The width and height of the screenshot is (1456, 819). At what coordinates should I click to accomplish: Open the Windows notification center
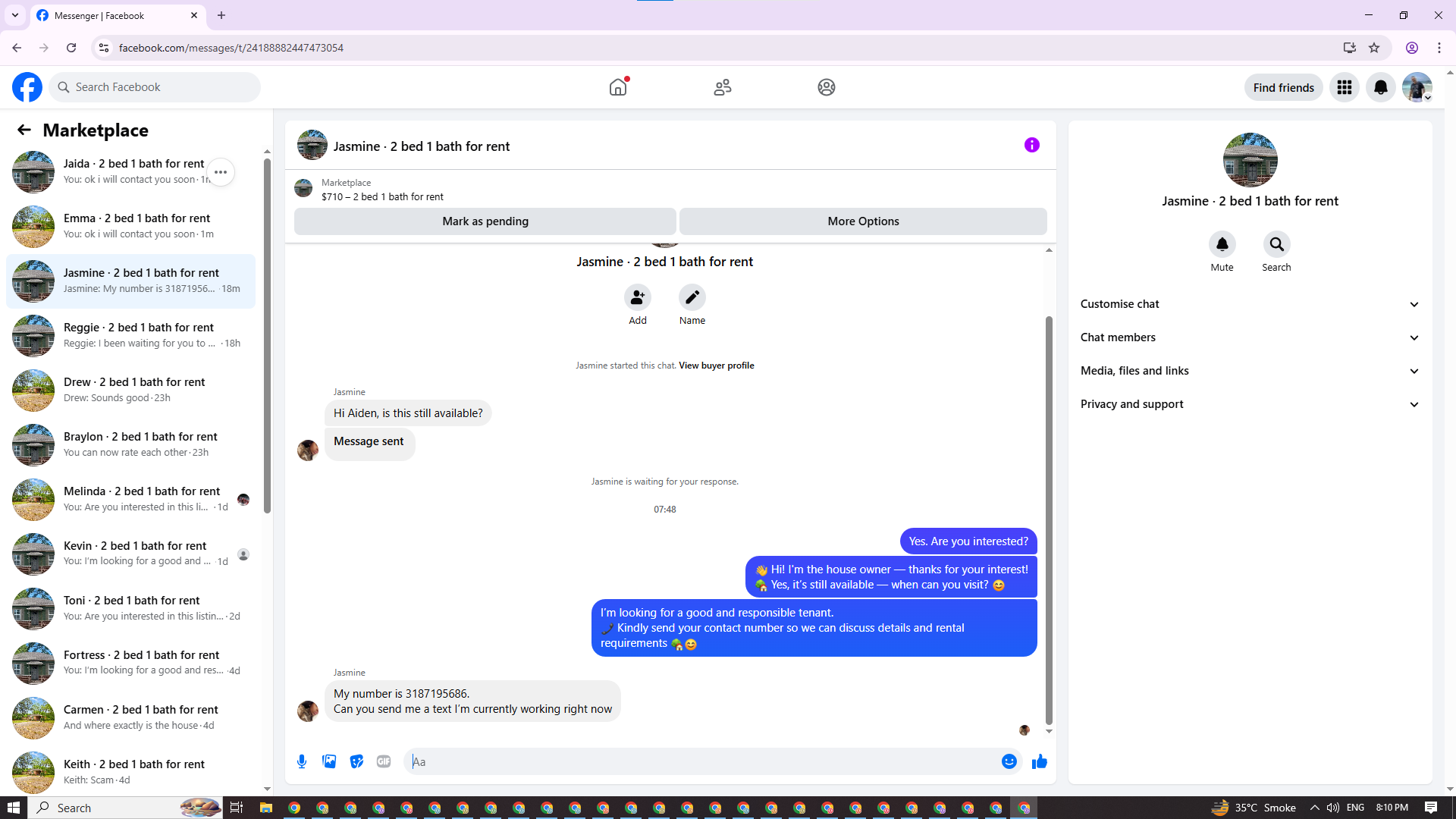coord(1431,808)
